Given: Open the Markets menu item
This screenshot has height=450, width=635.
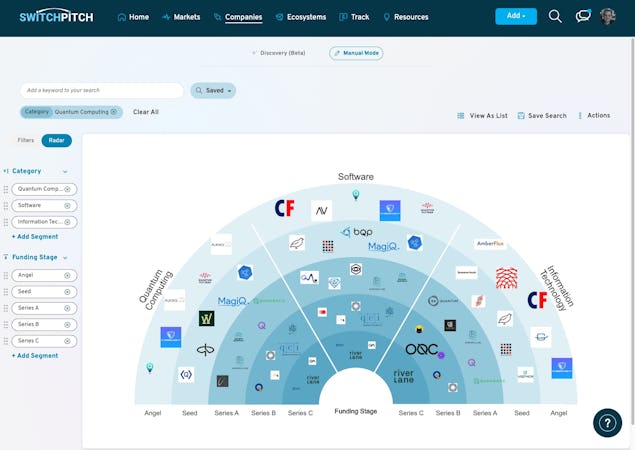Looking at the screenshot, I should pyautogui.click(x=181, y=17).
